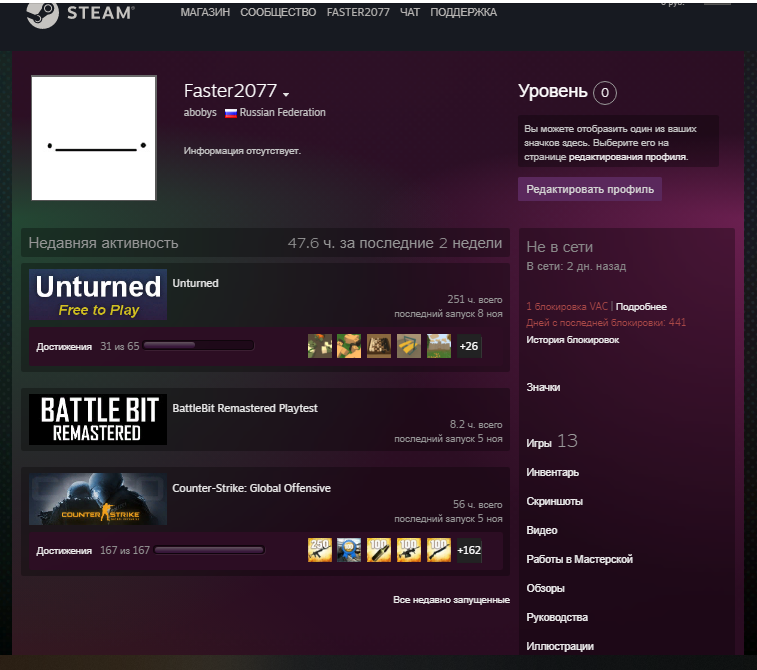The image size is (757, 670).
Task: Open the Counter-Strike game banner
Action: pos(98,499)
